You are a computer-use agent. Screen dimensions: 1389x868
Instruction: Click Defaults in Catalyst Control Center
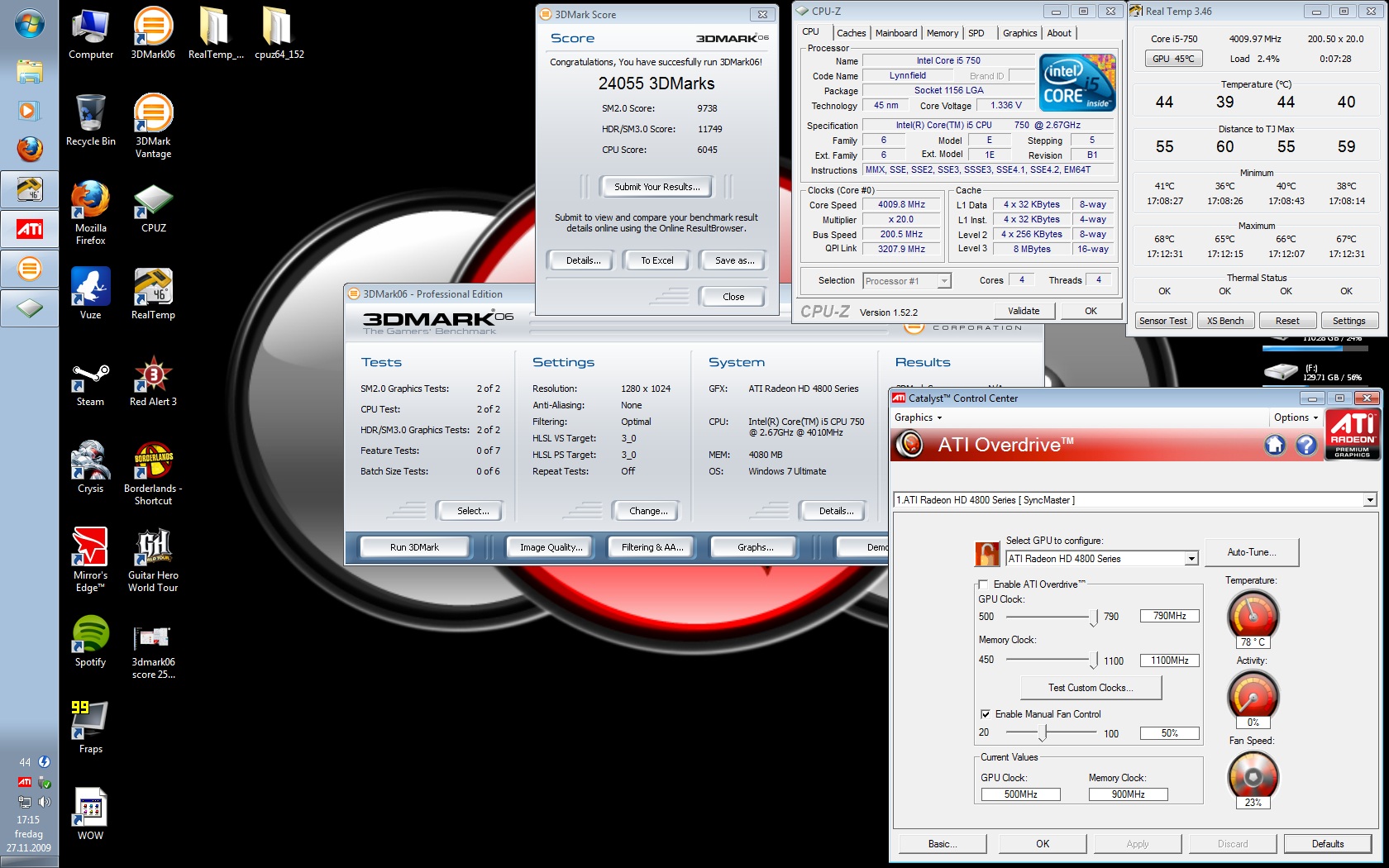coord(1328,844)
